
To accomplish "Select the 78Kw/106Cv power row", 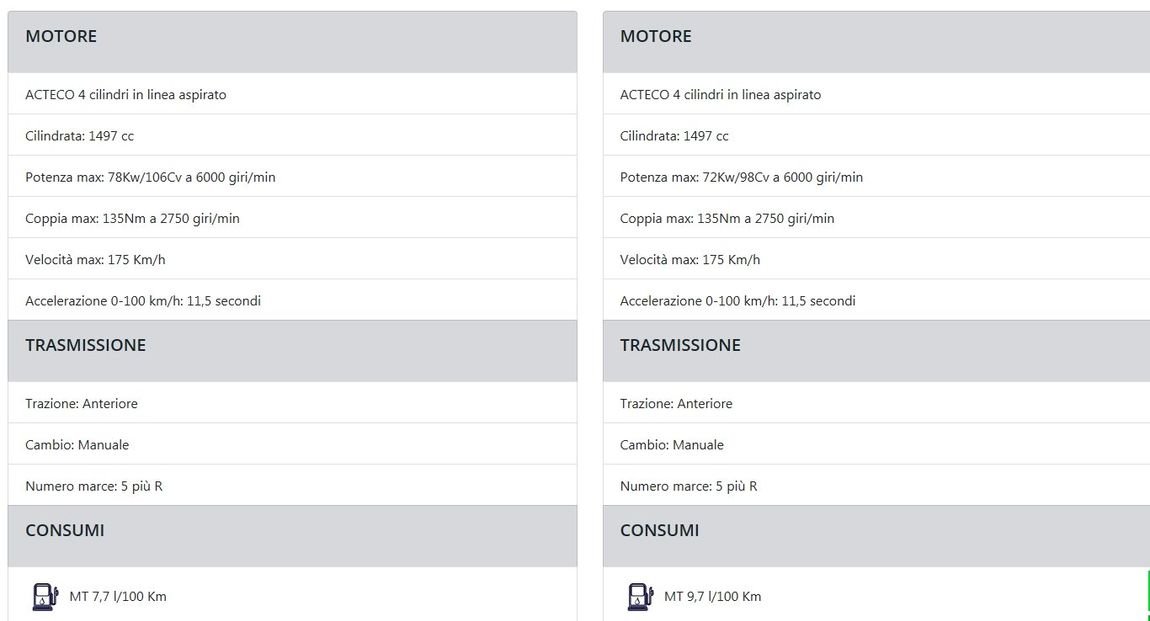I will (292, 177).
